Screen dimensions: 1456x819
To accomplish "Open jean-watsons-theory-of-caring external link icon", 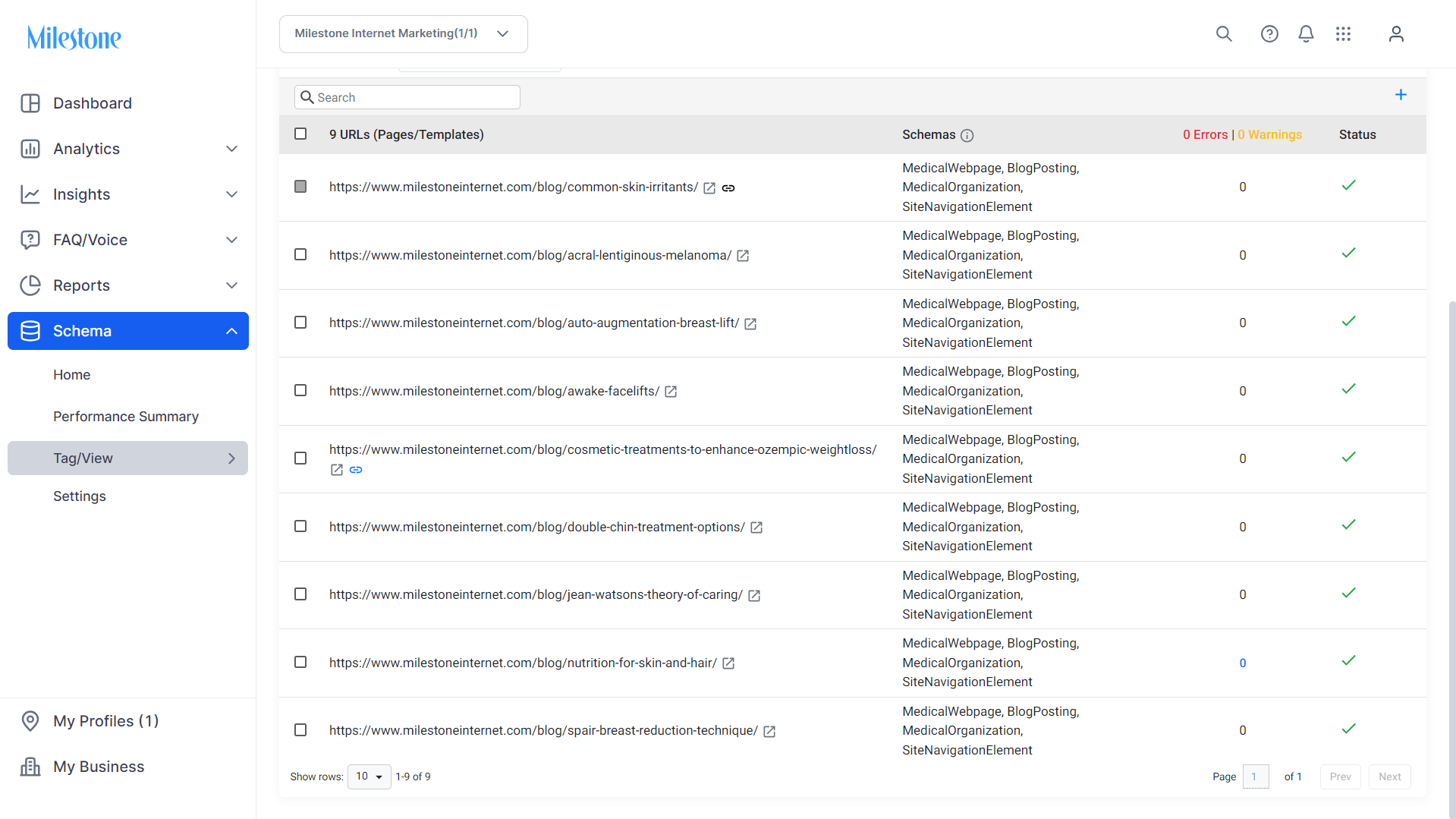I will click(x=754, y=596).
